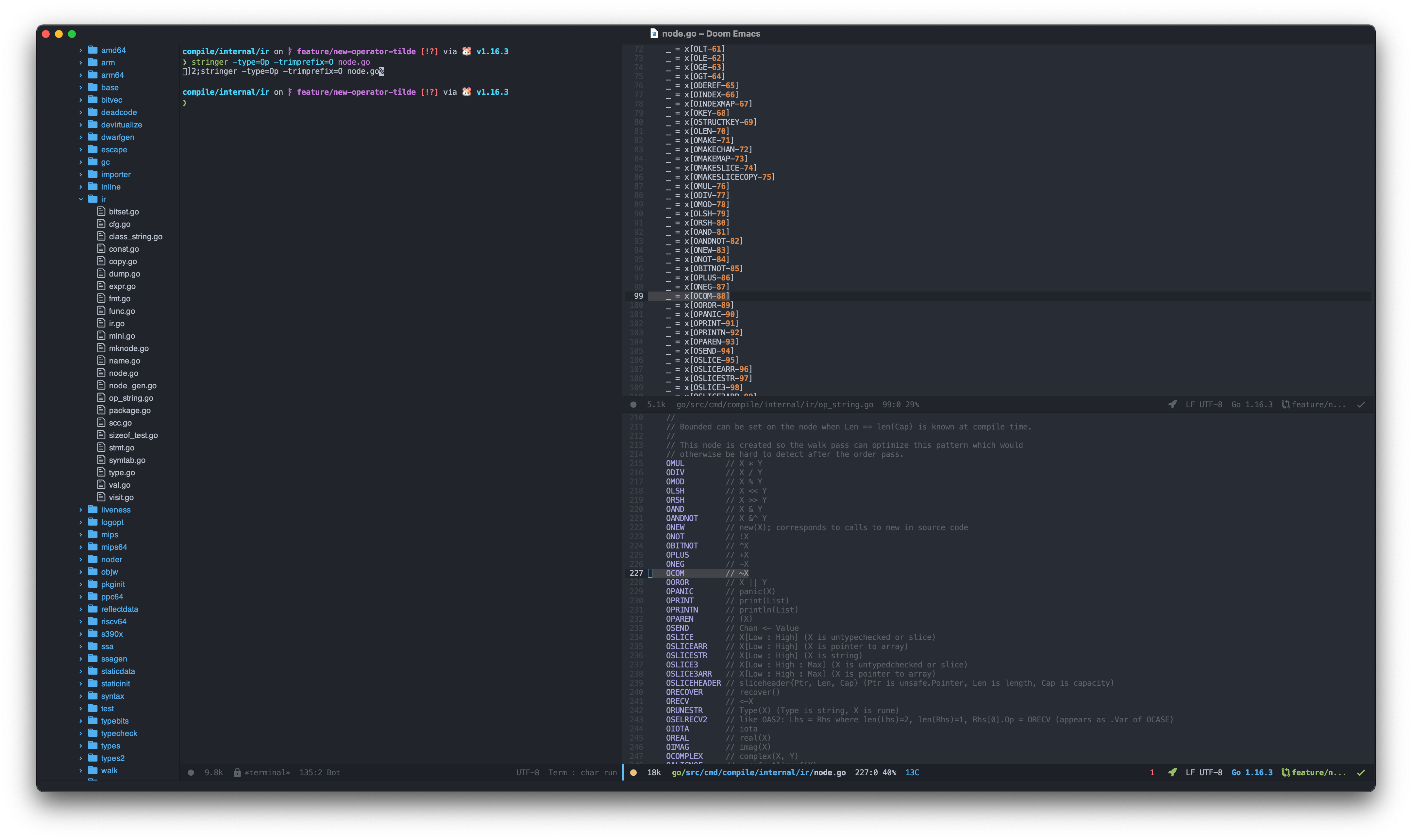Screen dimensions: 1412x840
Task: Click the file icon beside op_string.go
Action: tap(101, 397)
